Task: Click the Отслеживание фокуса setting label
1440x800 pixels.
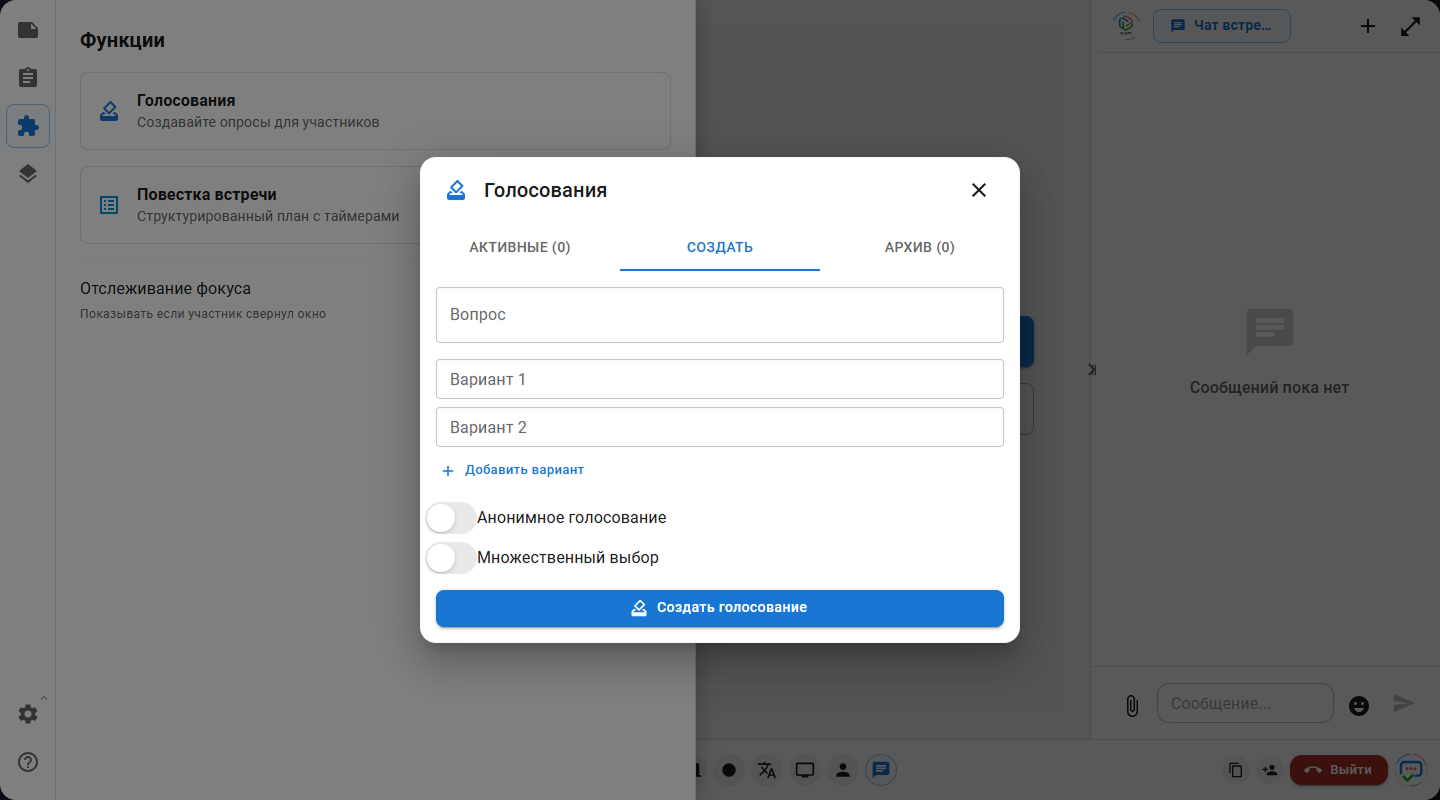Action: click(x=165, y=289)
